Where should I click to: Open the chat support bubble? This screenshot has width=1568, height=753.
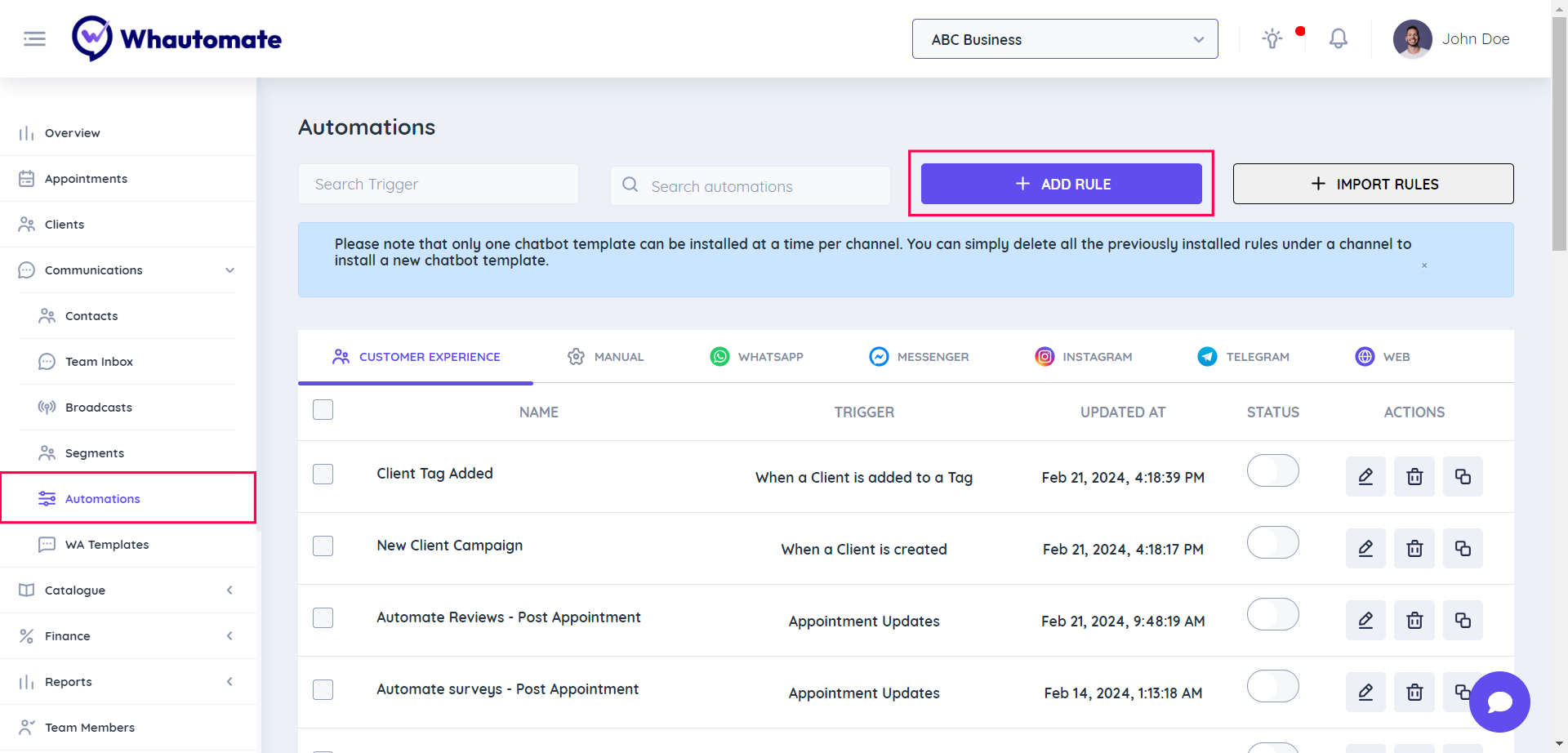coord(1499,702)
